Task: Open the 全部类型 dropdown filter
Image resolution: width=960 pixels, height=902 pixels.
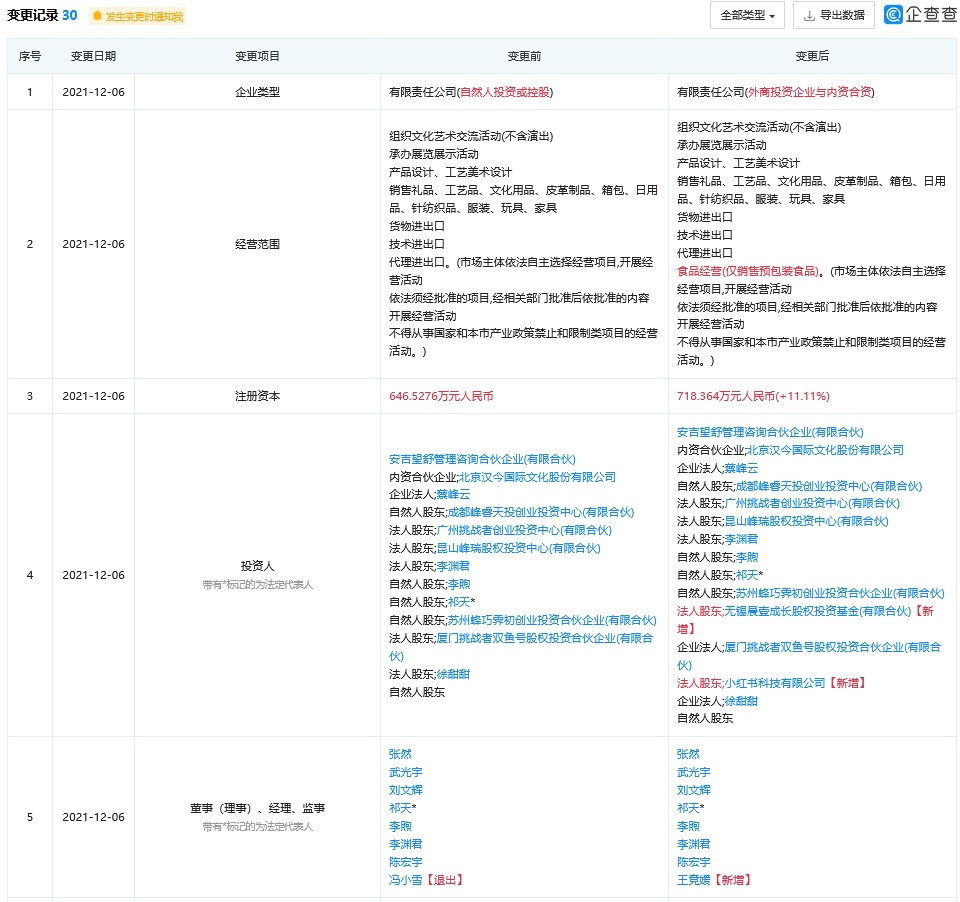Action: pos(747,16)
